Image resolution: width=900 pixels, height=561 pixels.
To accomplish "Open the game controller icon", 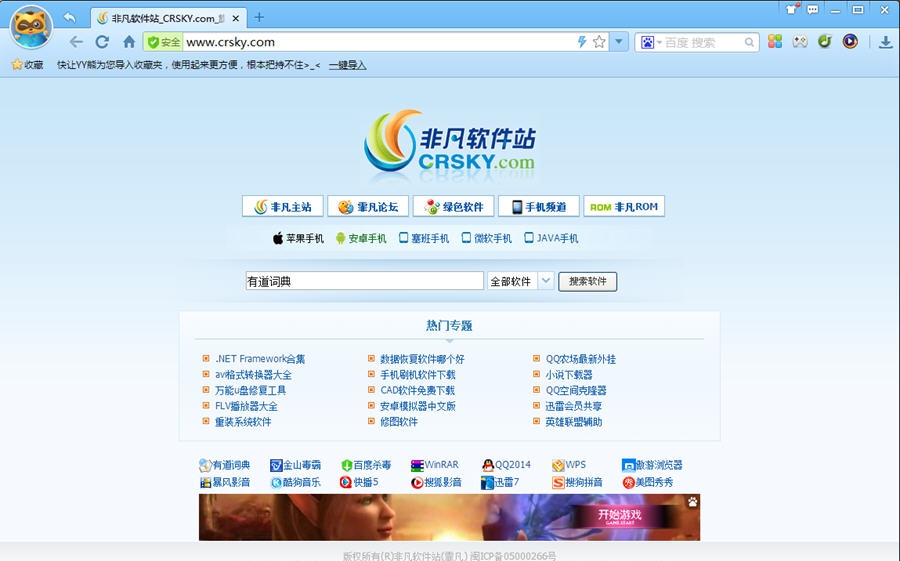I will point(800,41).
